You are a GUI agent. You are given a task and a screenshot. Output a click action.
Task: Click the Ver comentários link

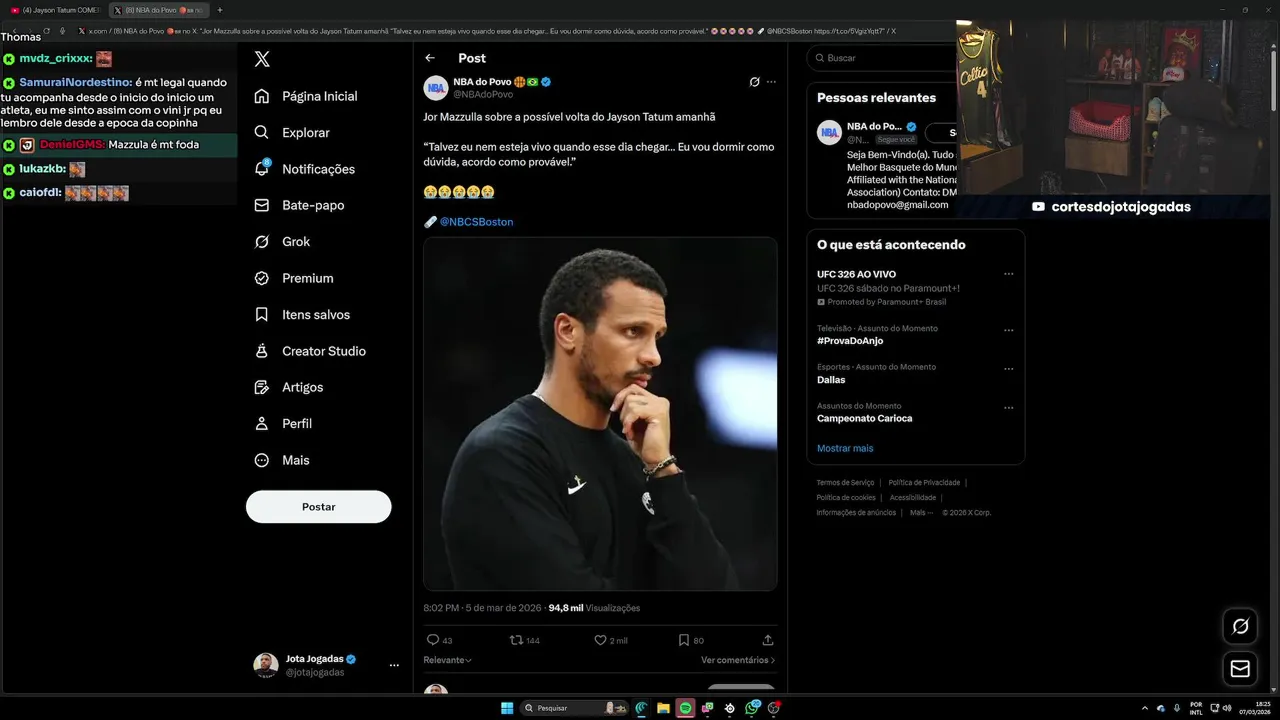(738, 660)
